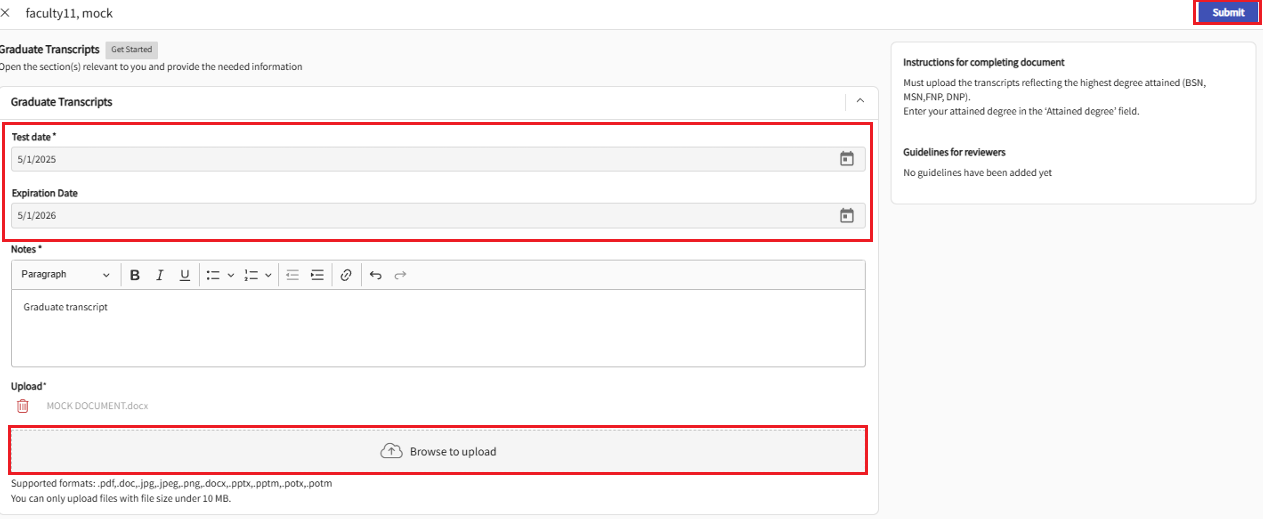Click into the Notes text area

438,328
